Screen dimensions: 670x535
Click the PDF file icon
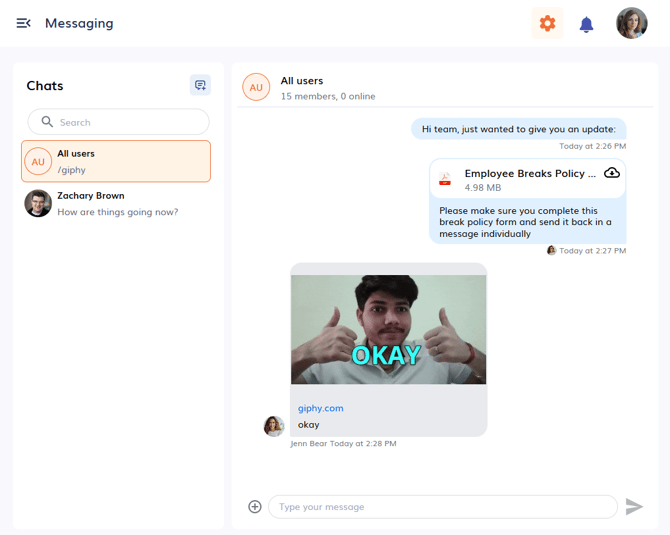[445, 179]
